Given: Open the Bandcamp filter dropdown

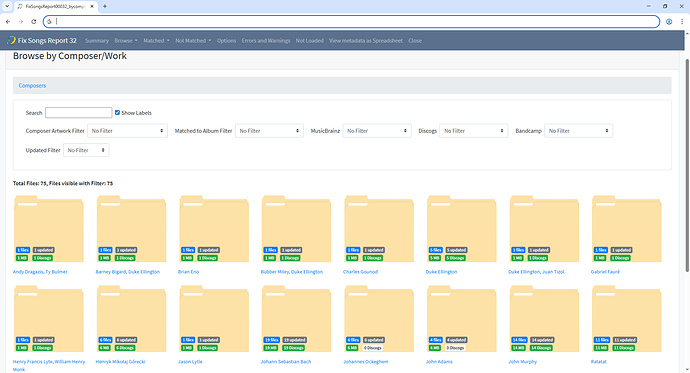Looking at the screenshot, I should (x=579, y=131).
